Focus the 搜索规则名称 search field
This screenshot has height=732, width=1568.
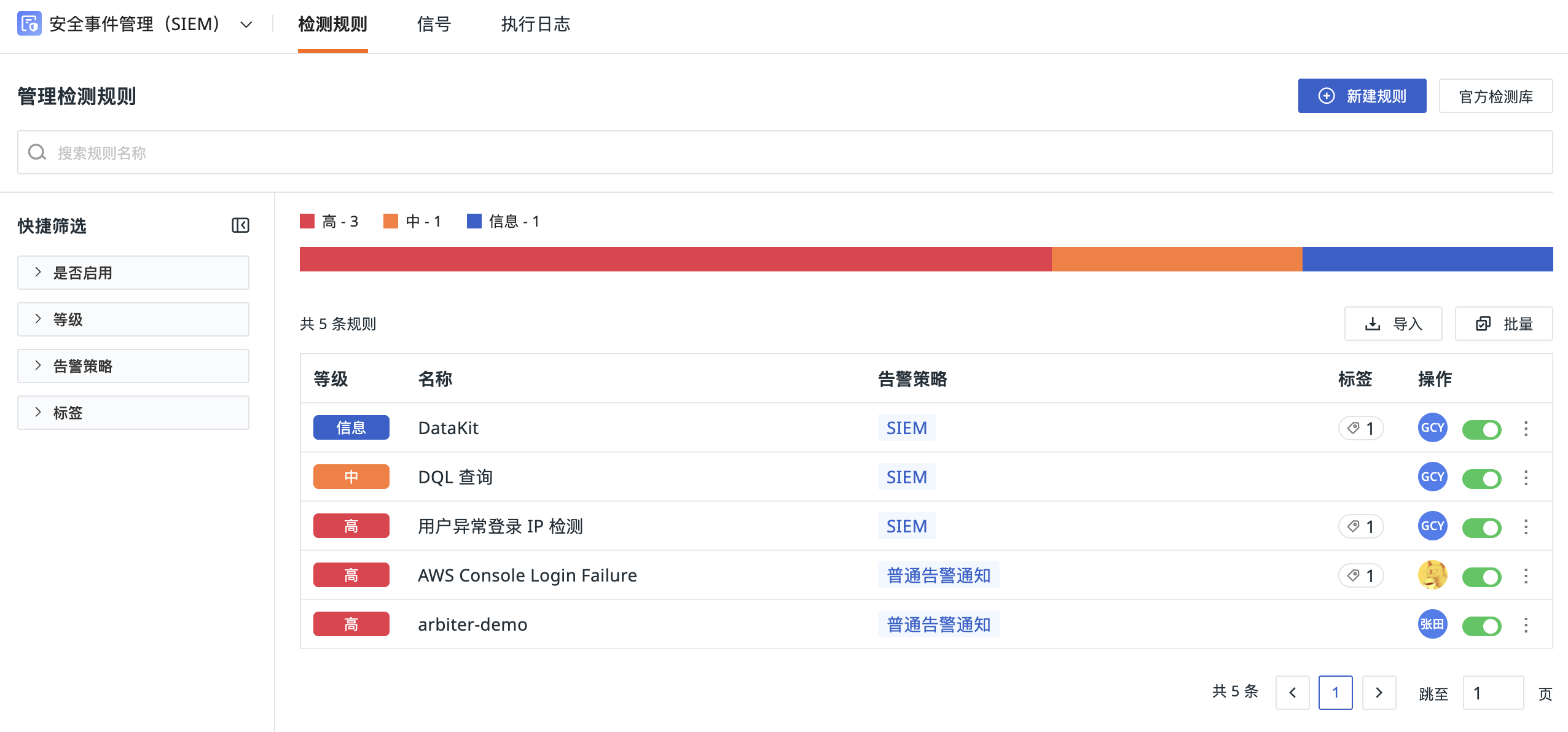click(x=785, y=152)
